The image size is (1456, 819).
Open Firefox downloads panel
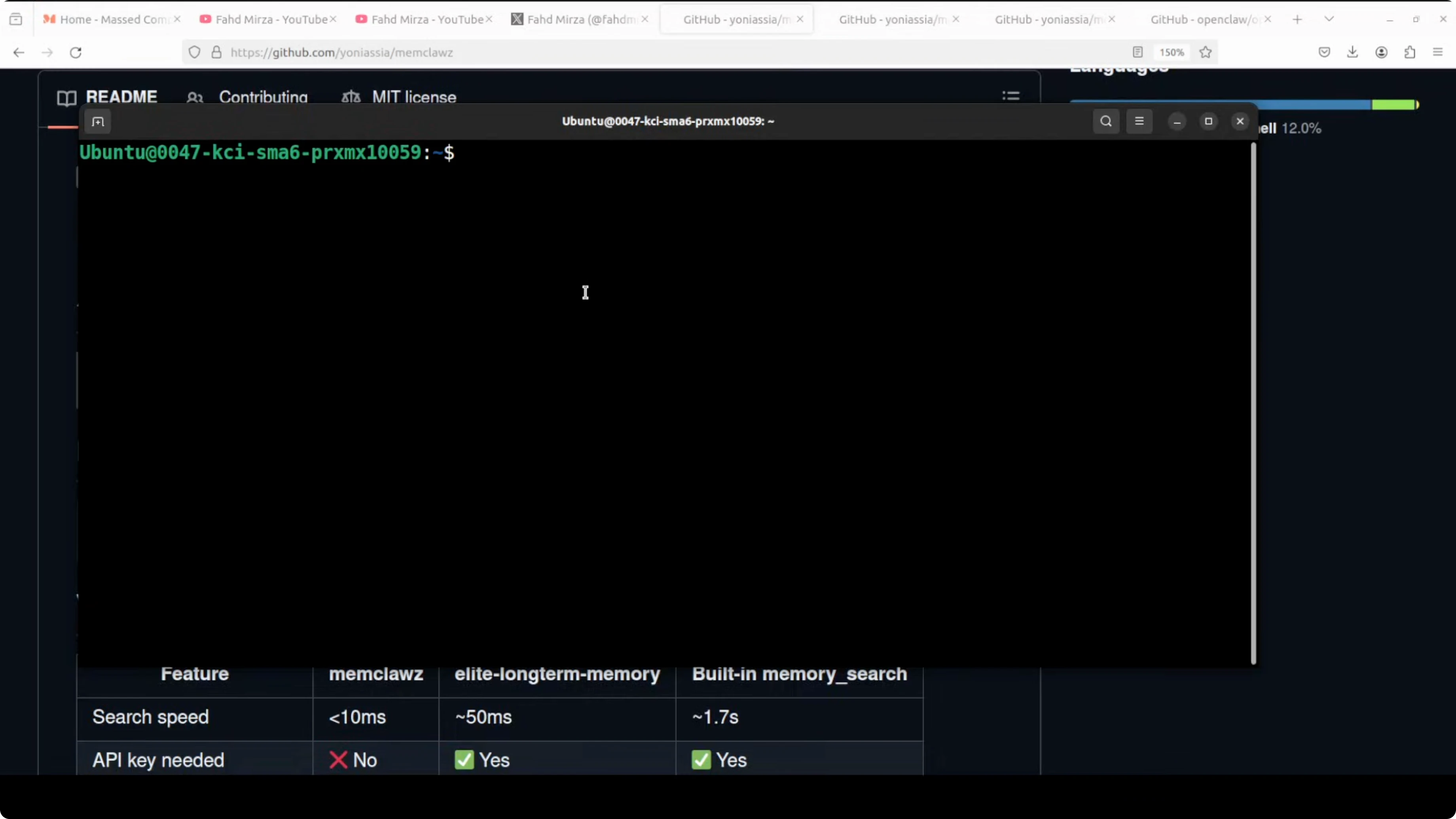coord(1353,53)
